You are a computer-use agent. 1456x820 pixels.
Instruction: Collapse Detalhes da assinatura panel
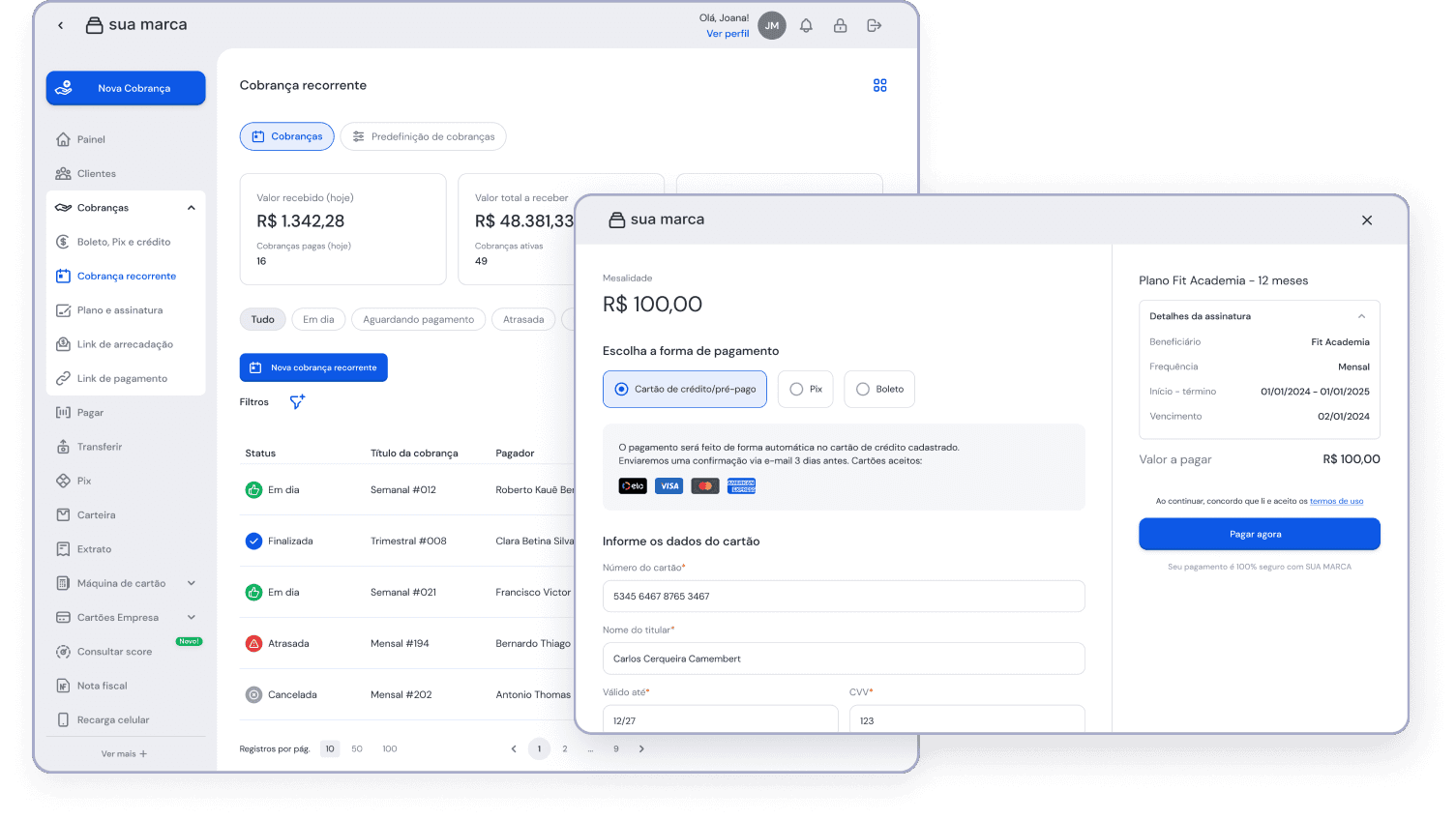click(x=1361, y=316)
